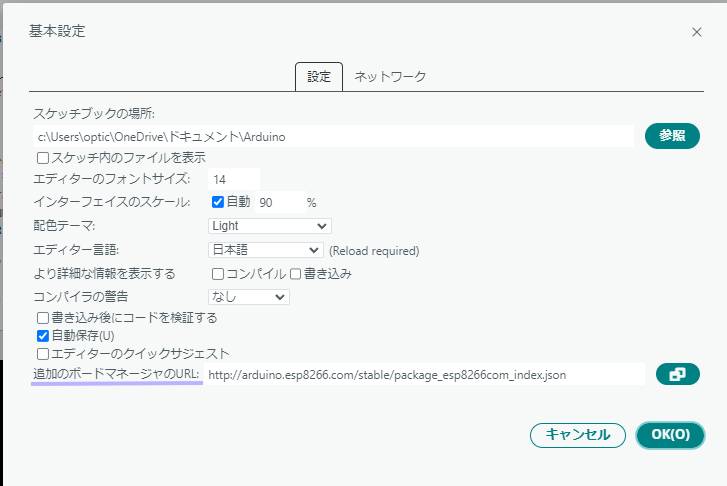727x486 pixels.
Task: Click the より詳細な情報を表示する label
Action: pos(104,274)
